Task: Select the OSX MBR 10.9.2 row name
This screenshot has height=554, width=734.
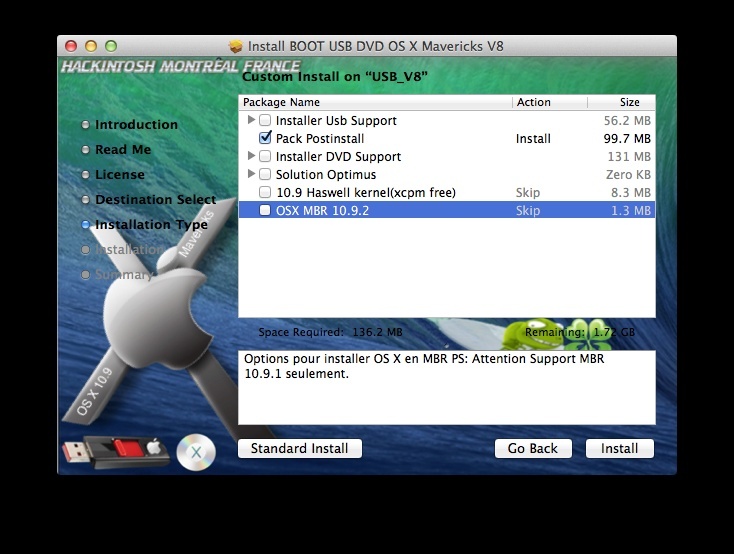Action: (x=322, y=211)
